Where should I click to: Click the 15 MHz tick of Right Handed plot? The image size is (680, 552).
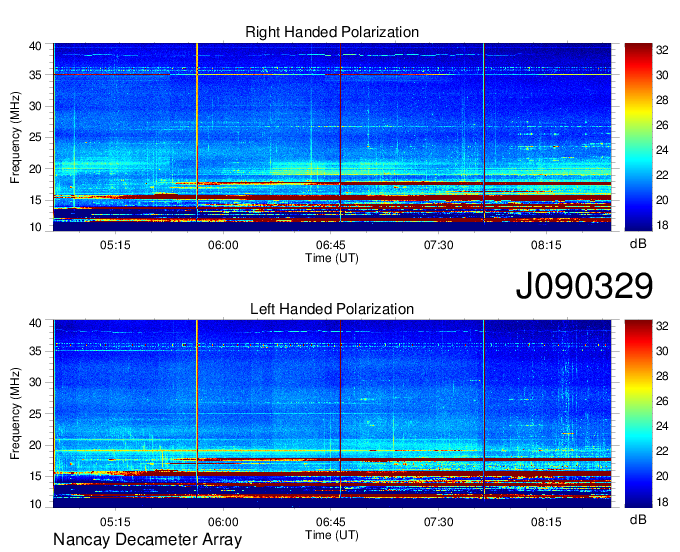tap(36, 200)
